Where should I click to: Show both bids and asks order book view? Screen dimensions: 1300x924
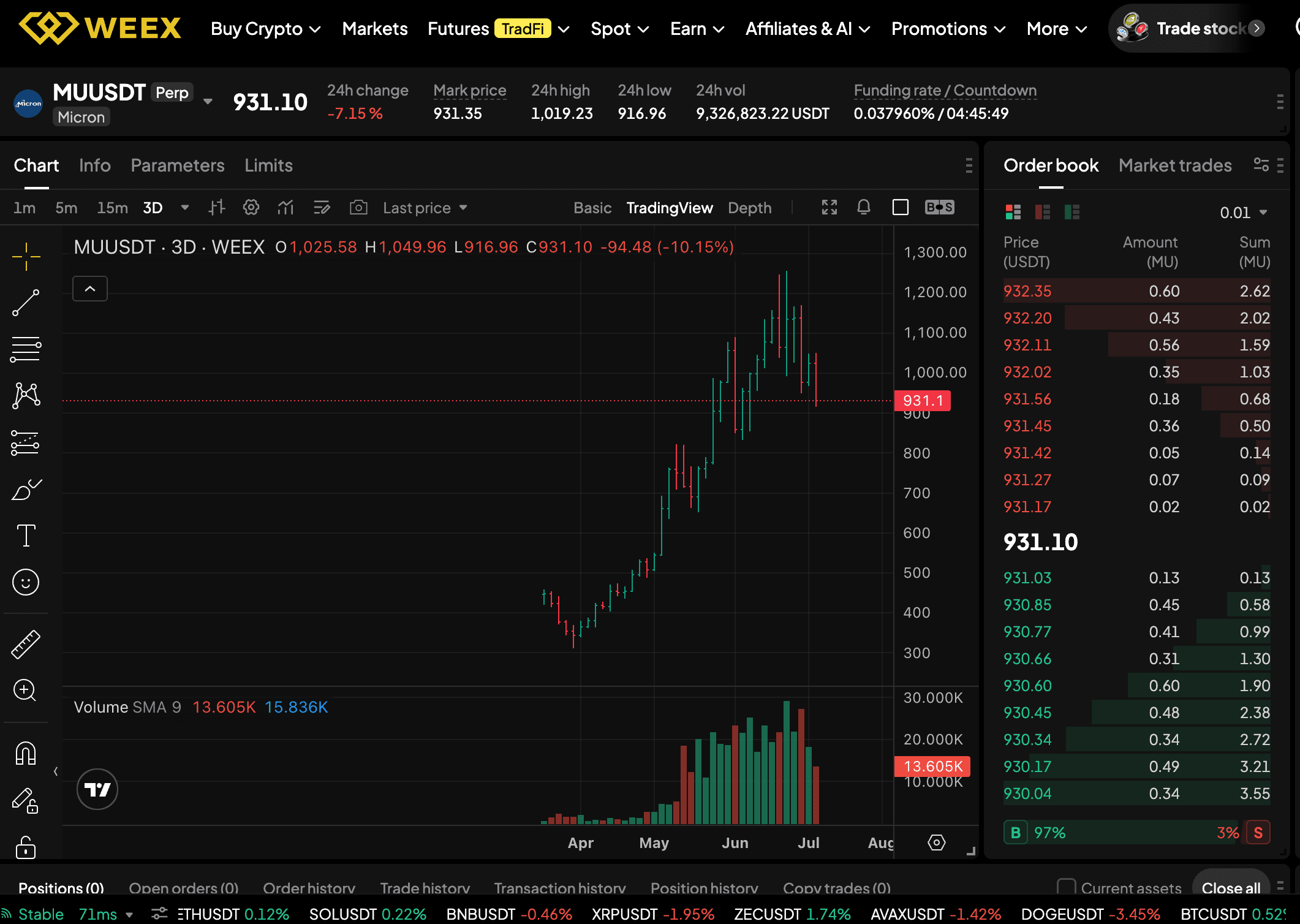tap(1013, 212)
